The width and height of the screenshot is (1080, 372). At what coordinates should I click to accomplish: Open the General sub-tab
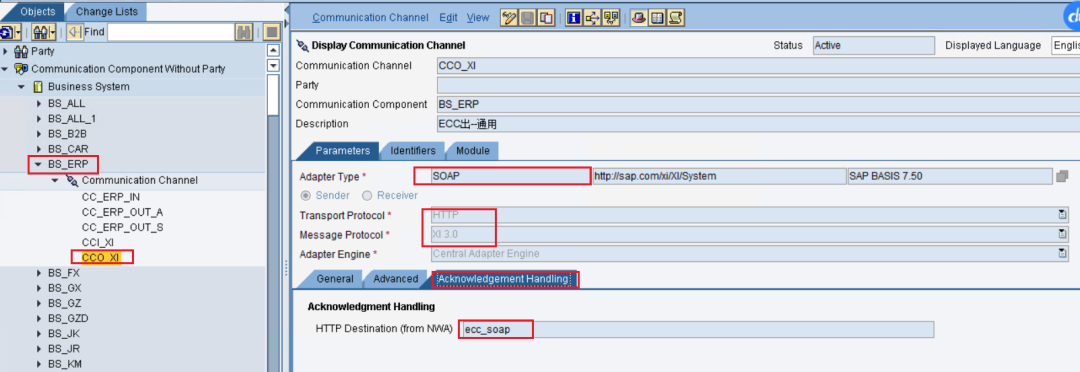(334, 278)
